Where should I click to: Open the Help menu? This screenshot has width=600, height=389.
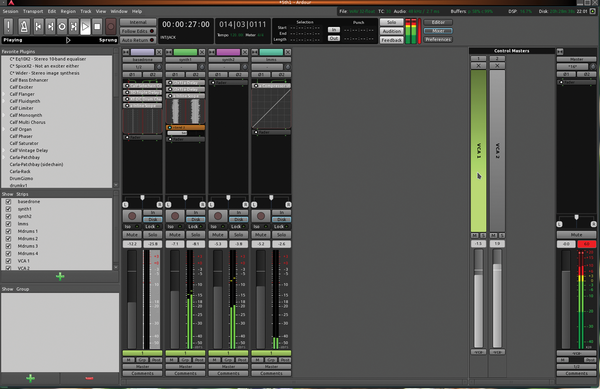[x=137, y=11]
